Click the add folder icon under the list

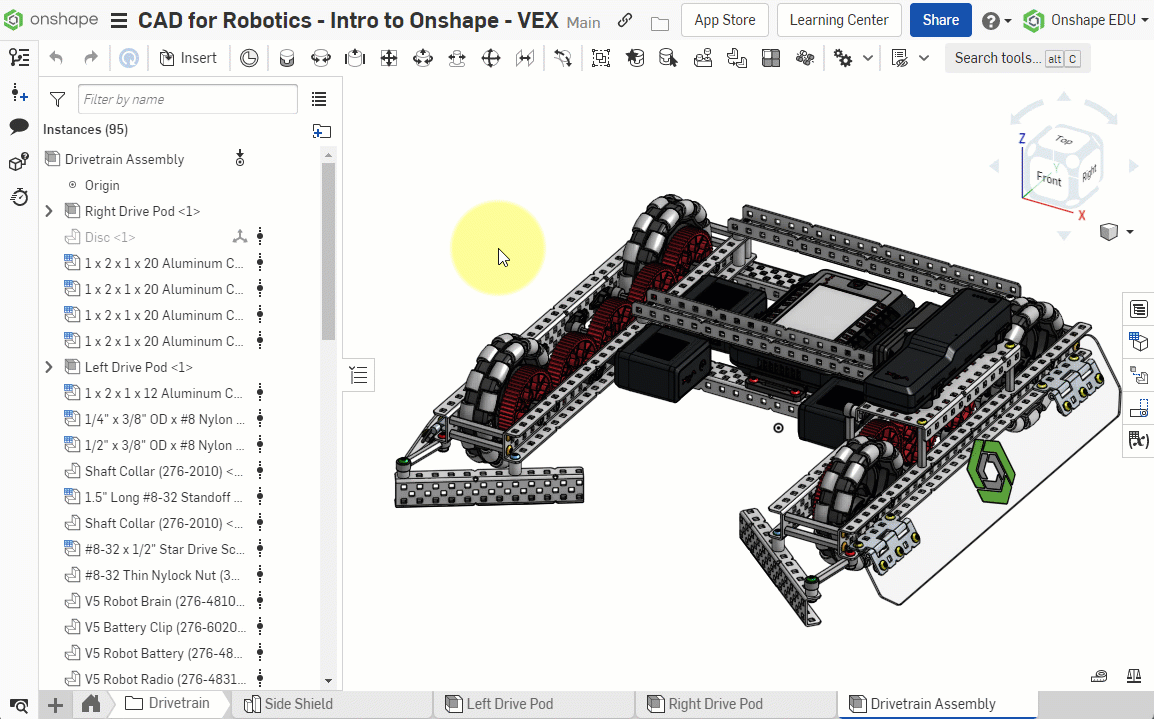point(321,131)
